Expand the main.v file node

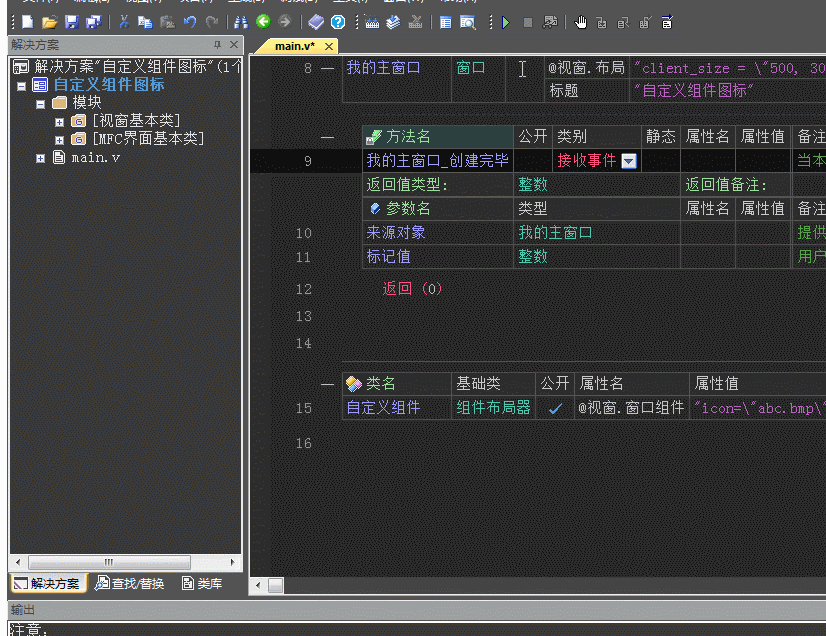pos(41,158)
